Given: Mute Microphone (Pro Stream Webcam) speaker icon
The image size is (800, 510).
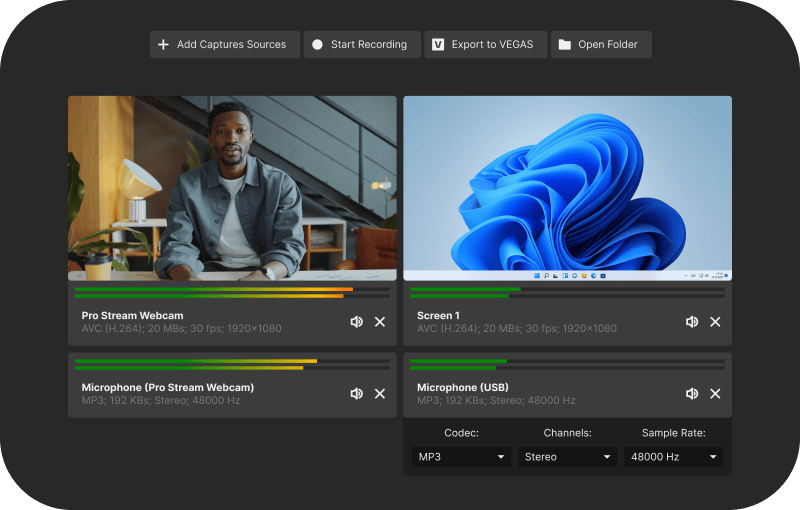Looking at the screenshot, I should tap(356, 394).
